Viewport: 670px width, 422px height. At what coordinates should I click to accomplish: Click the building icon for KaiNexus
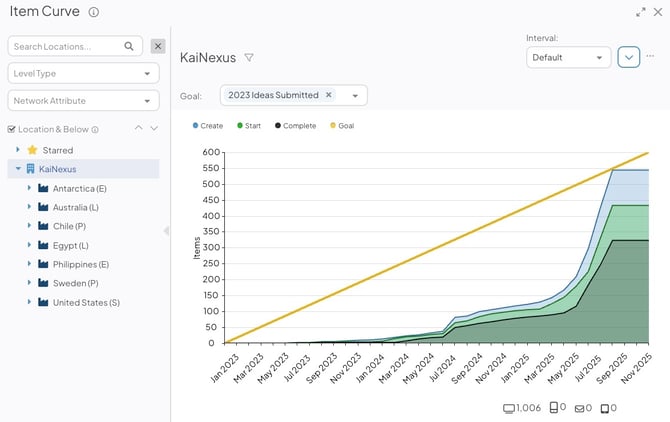(30, 169)
